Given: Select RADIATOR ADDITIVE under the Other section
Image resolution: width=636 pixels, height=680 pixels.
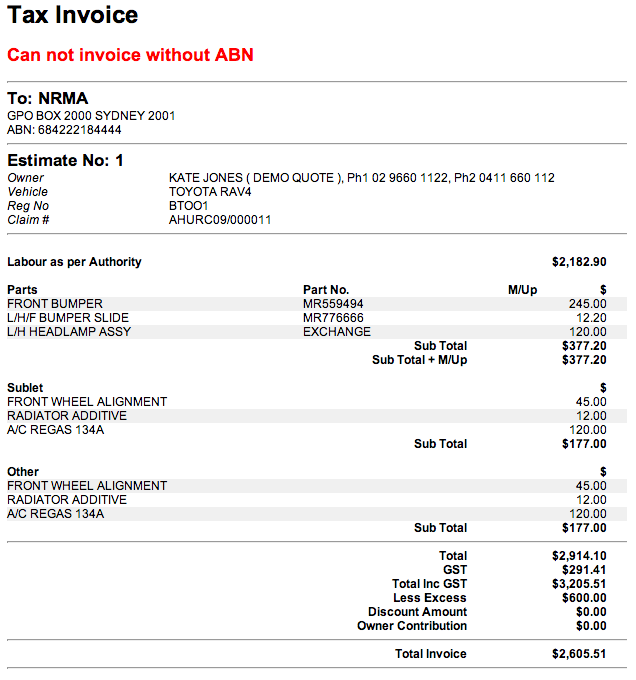Looking at the screenshot, I should click(67, 500).
